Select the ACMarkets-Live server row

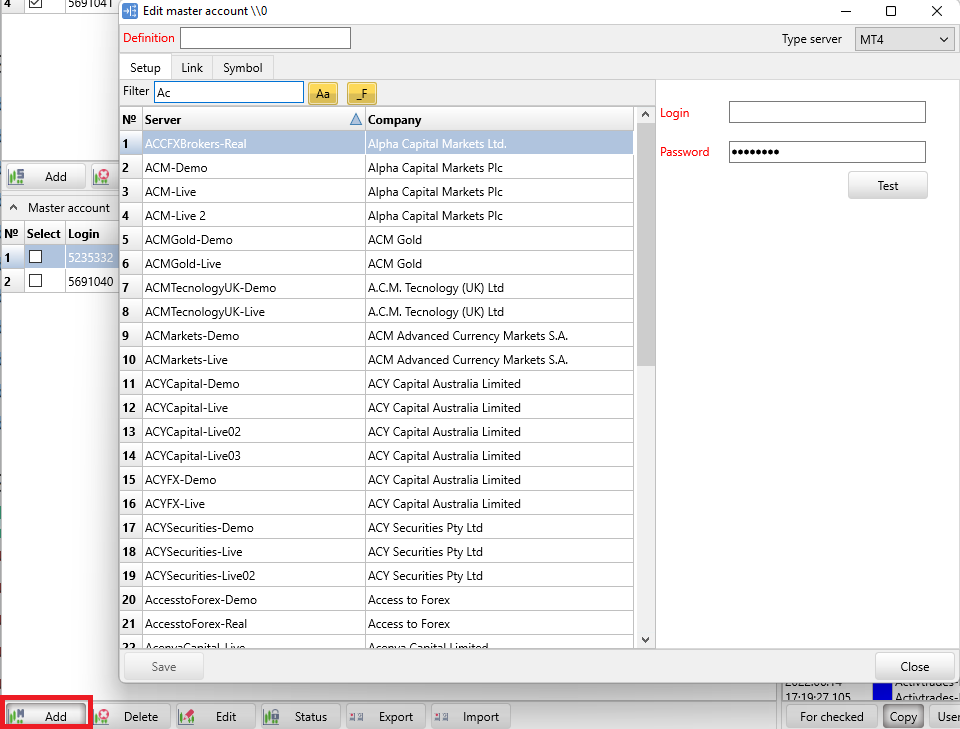(377, 359)
